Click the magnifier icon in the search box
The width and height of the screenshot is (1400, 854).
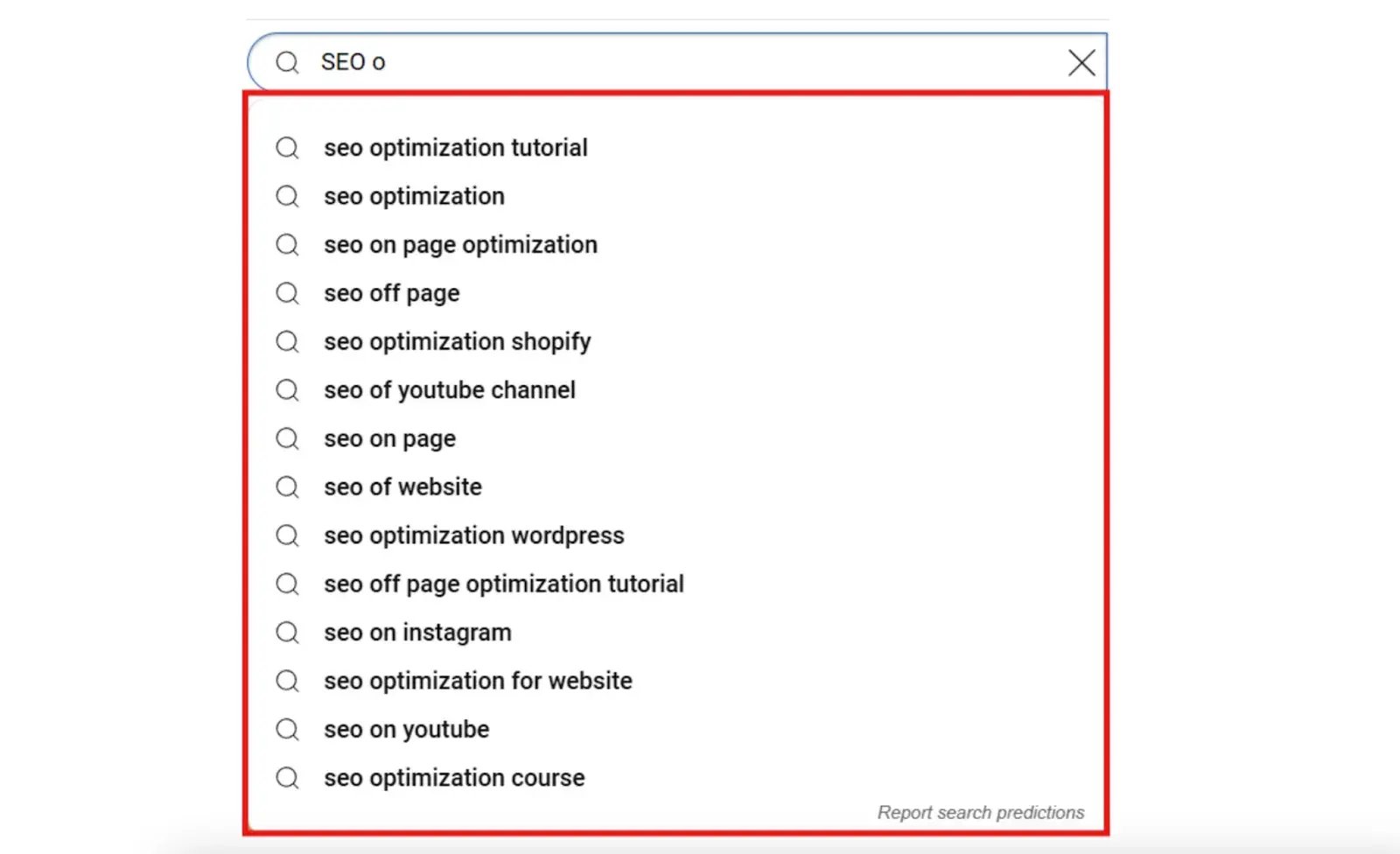coord(287,62)
